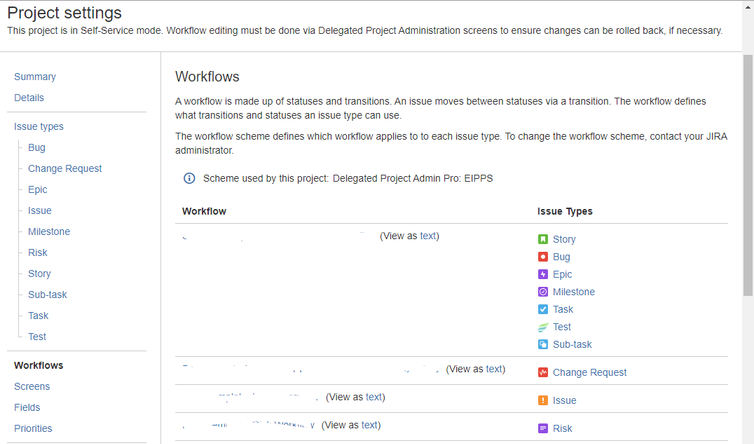Open the Risk link in table
This screenshot has width=754, height=444.
click(562, 428)
